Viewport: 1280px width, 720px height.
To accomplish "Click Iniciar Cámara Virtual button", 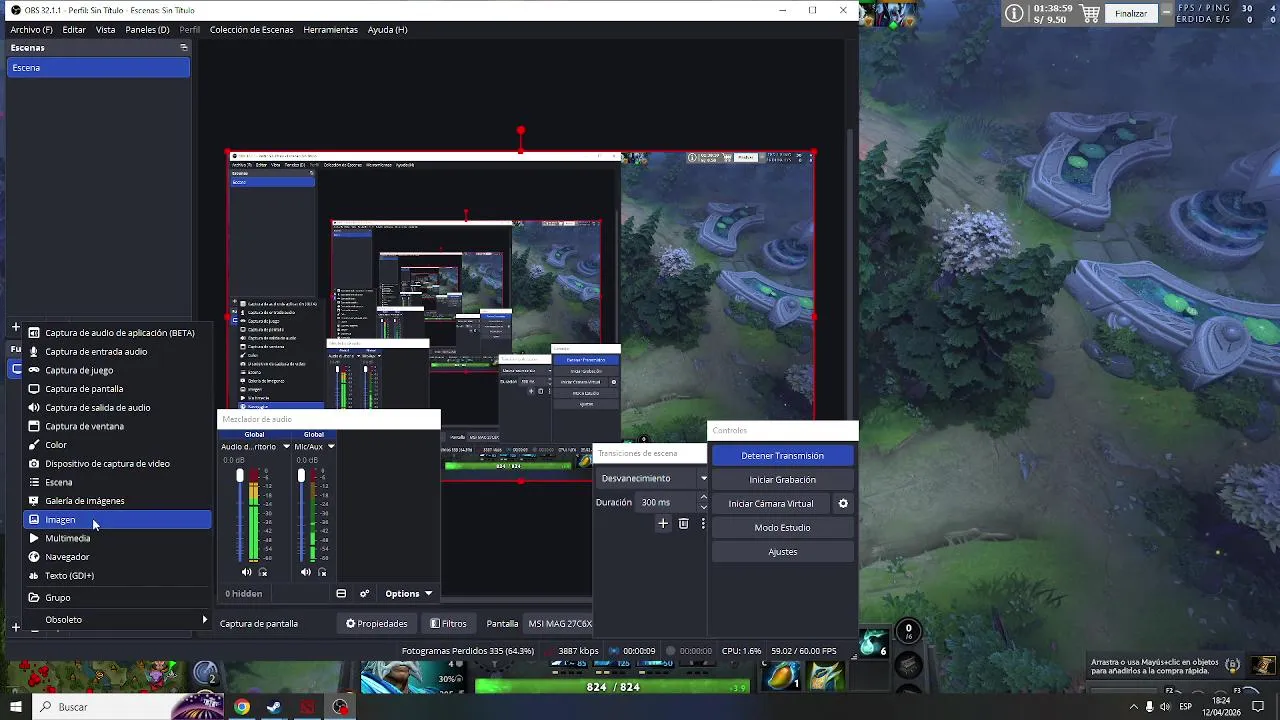I will tap(771, 504).
